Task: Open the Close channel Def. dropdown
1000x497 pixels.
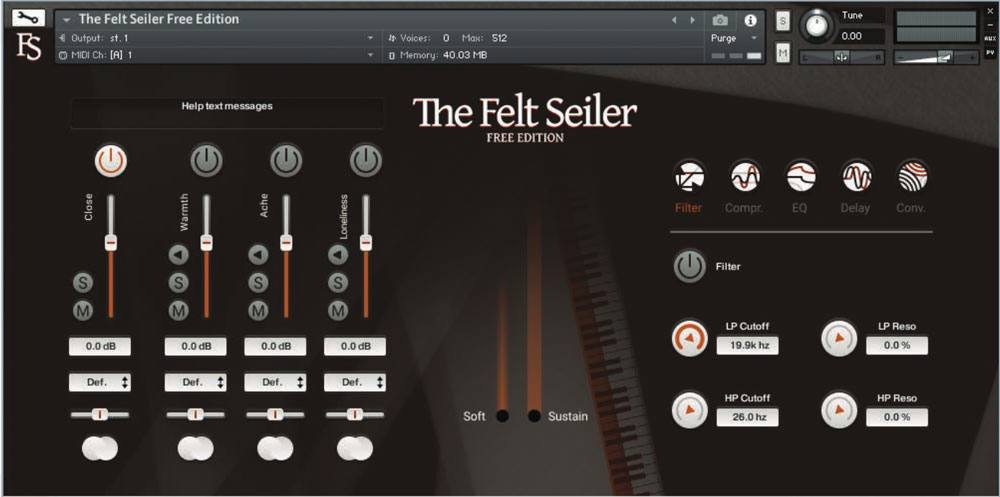Action: pos(99,382)
